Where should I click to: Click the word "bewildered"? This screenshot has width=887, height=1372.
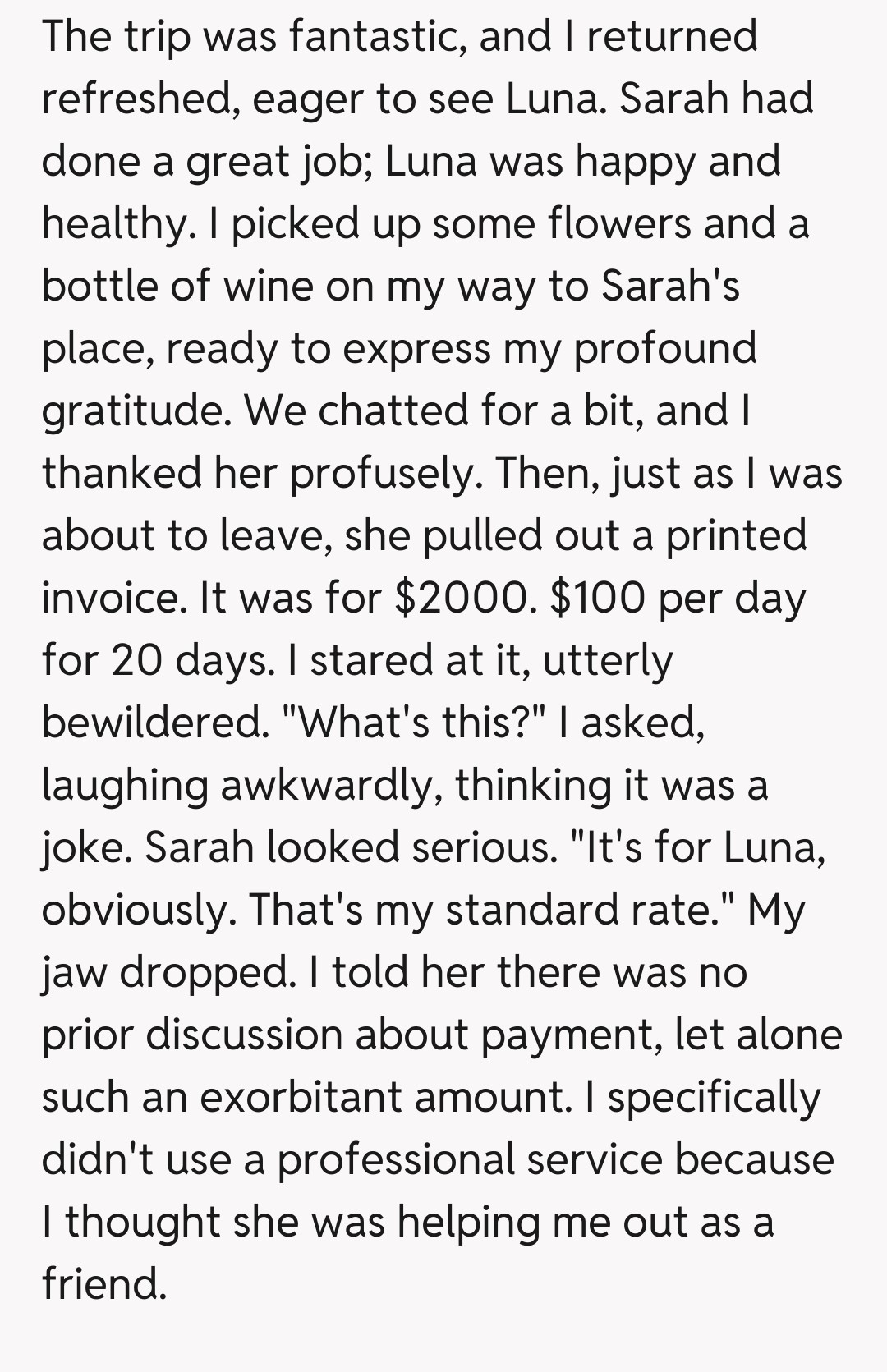[154, 723]
